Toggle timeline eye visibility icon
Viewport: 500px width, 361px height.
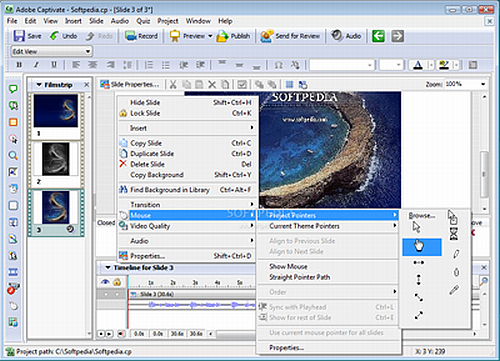click(105, 282)
